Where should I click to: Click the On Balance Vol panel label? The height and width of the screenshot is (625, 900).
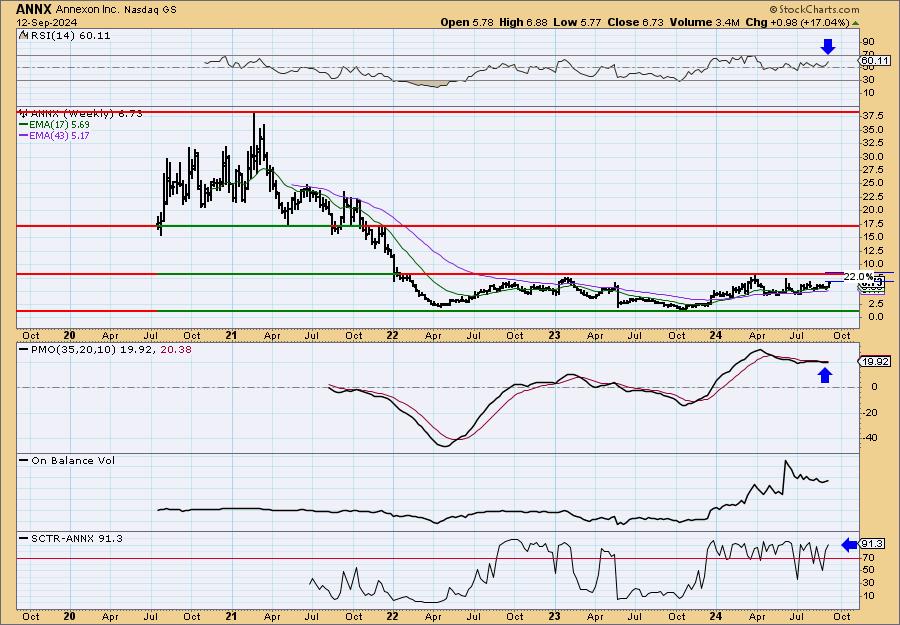pos(73,460)
